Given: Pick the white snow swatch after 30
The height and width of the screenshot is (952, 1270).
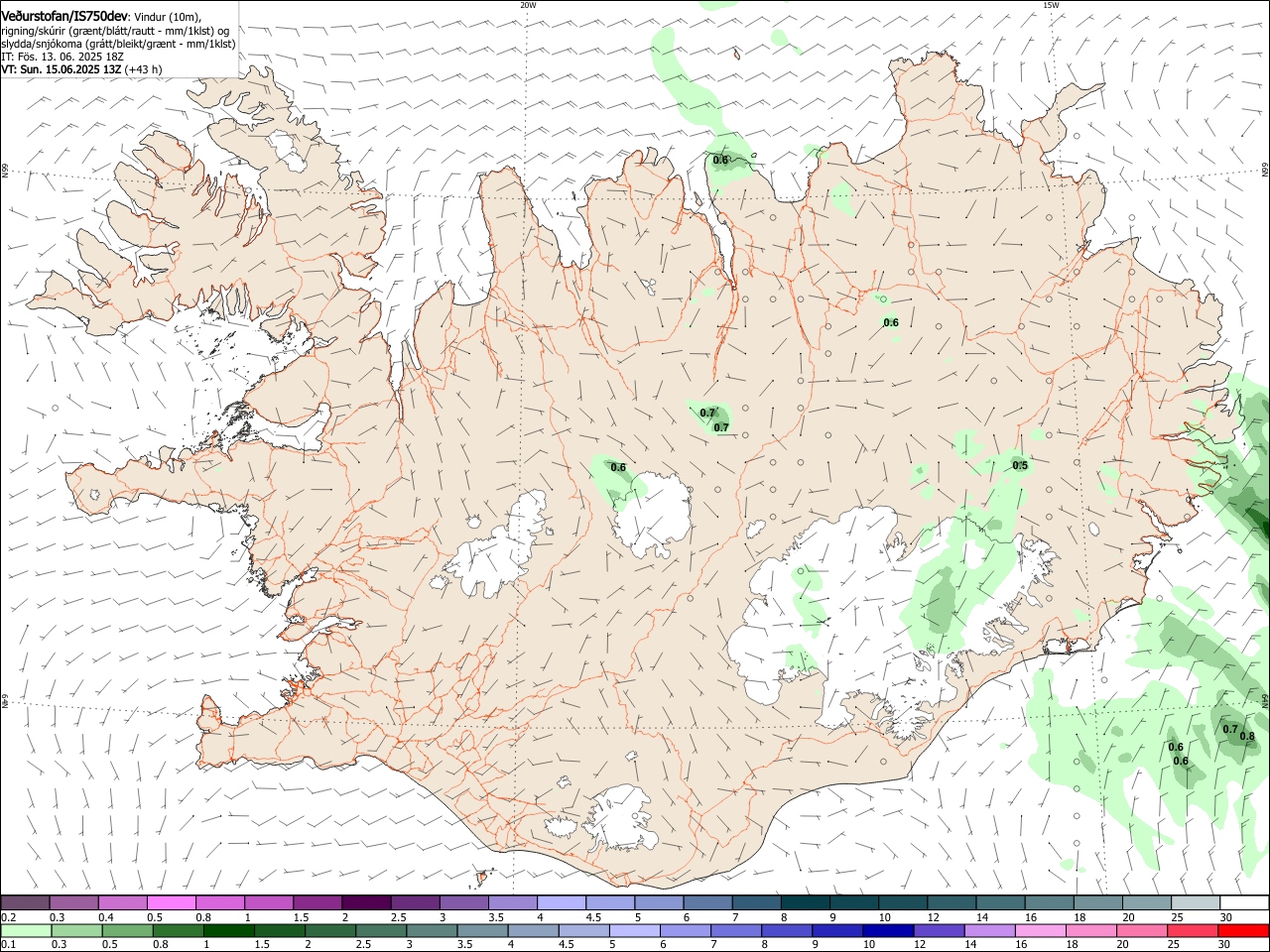Looking at the screenshot, I should (1245, 903).
